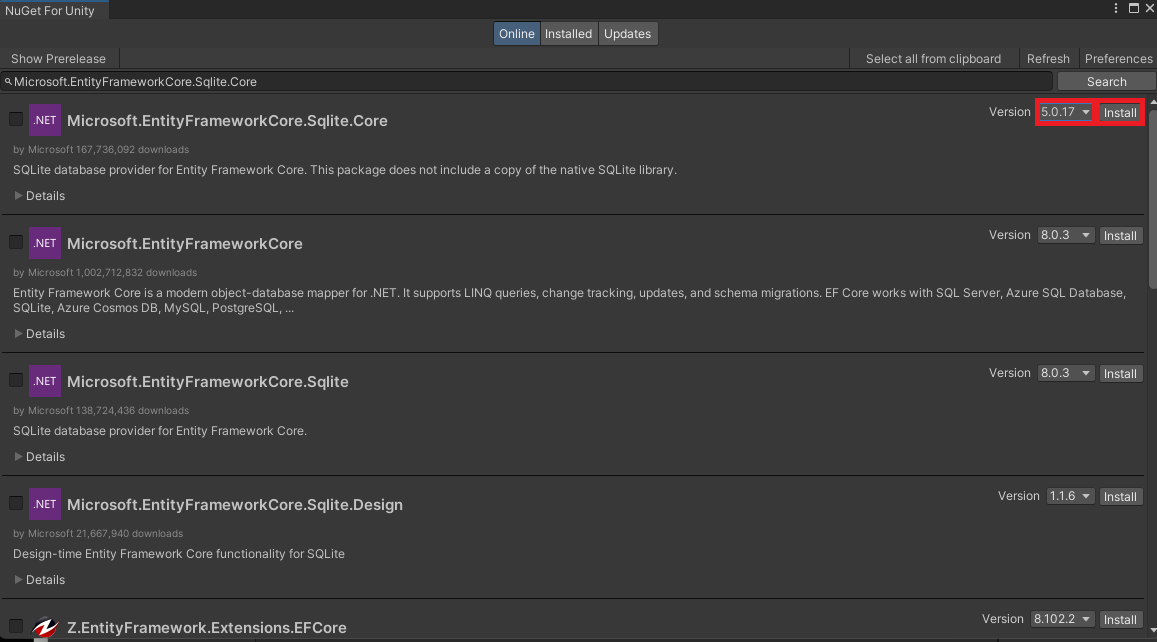Viewport: 1157px width, 642px height.
Task: Click the '167,736,092 downloads' text
Action: 132,150
